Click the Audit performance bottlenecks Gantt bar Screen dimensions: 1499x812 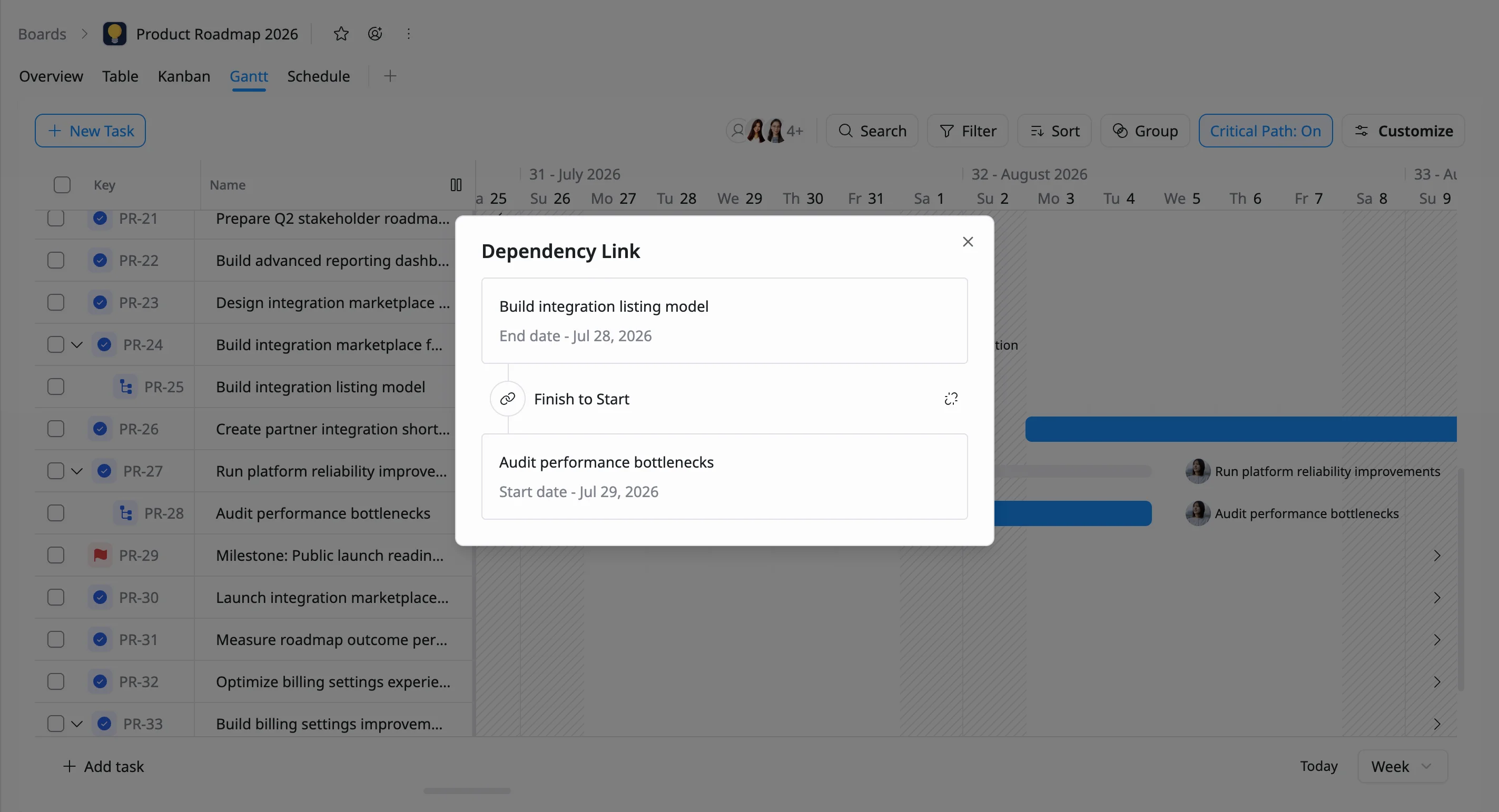(x=1072, y=513)
